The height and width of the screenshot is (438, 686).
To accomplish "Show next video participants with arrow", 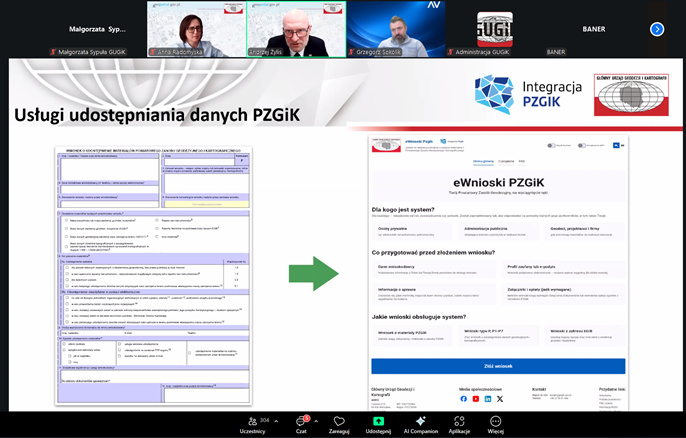I will click(657, 29).
